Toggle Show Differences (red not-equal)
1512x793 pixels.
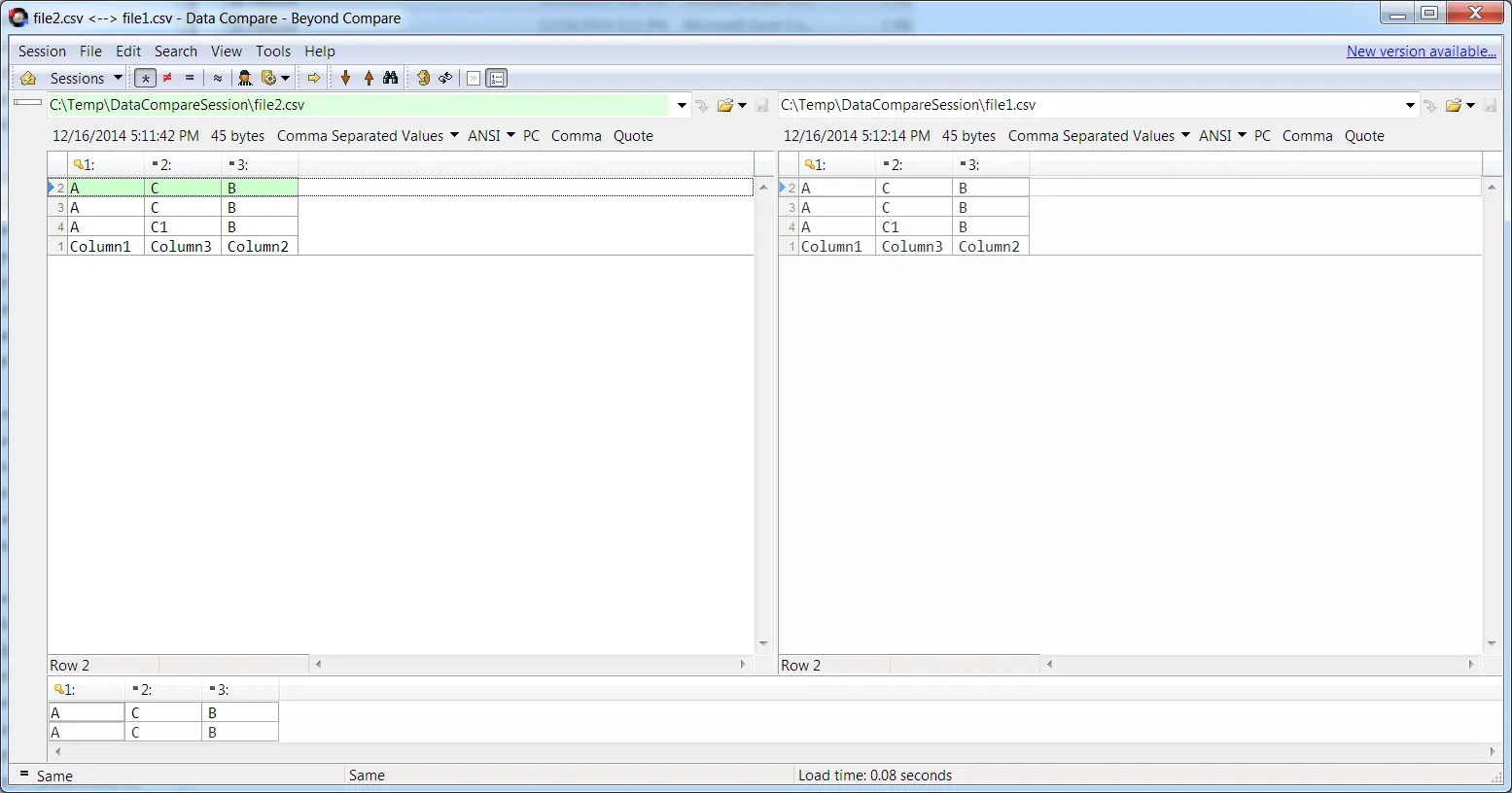coord(167,78)
